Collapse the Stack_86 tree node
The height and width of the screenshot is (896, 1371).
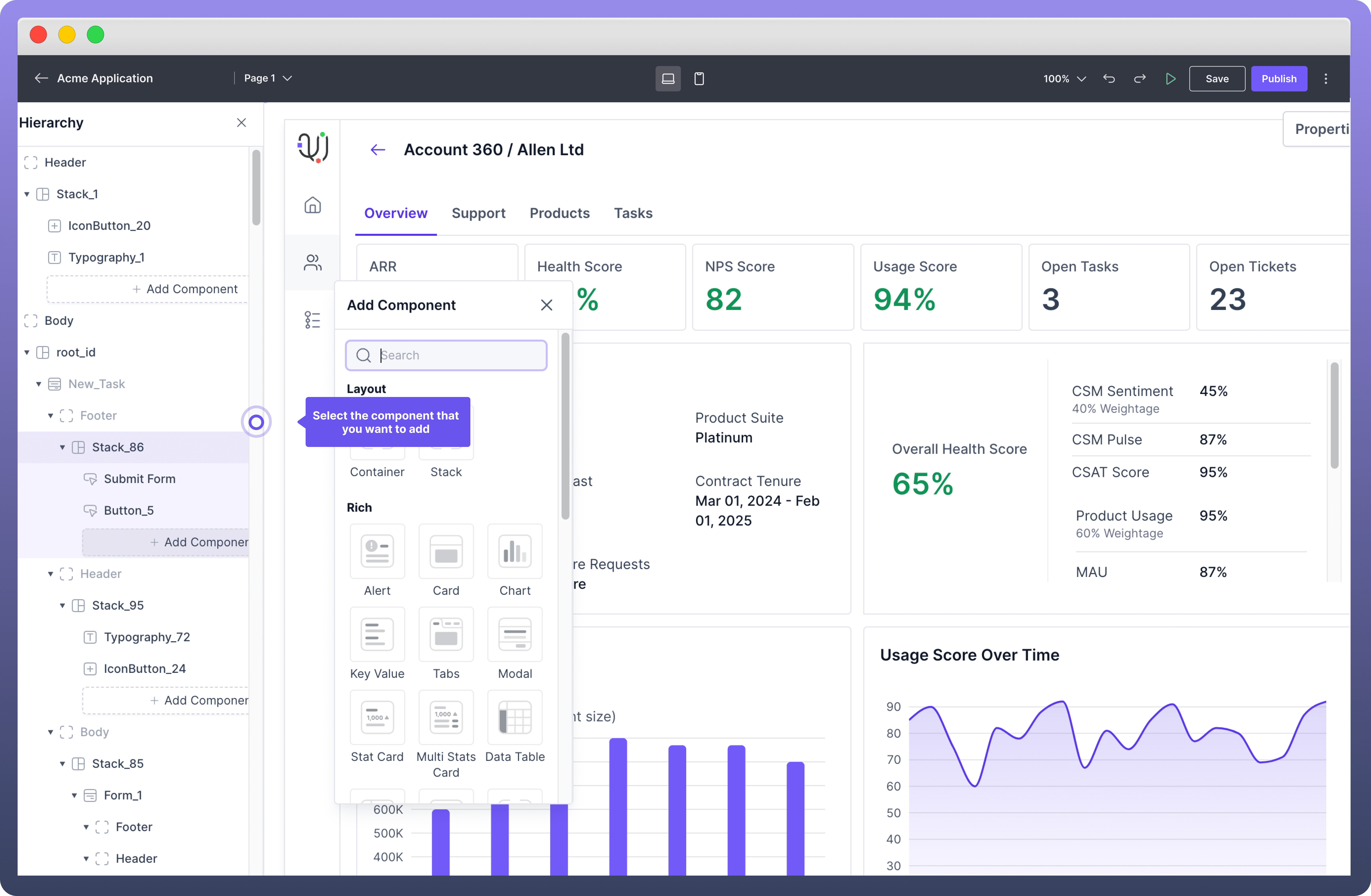(x=62, y=447)
